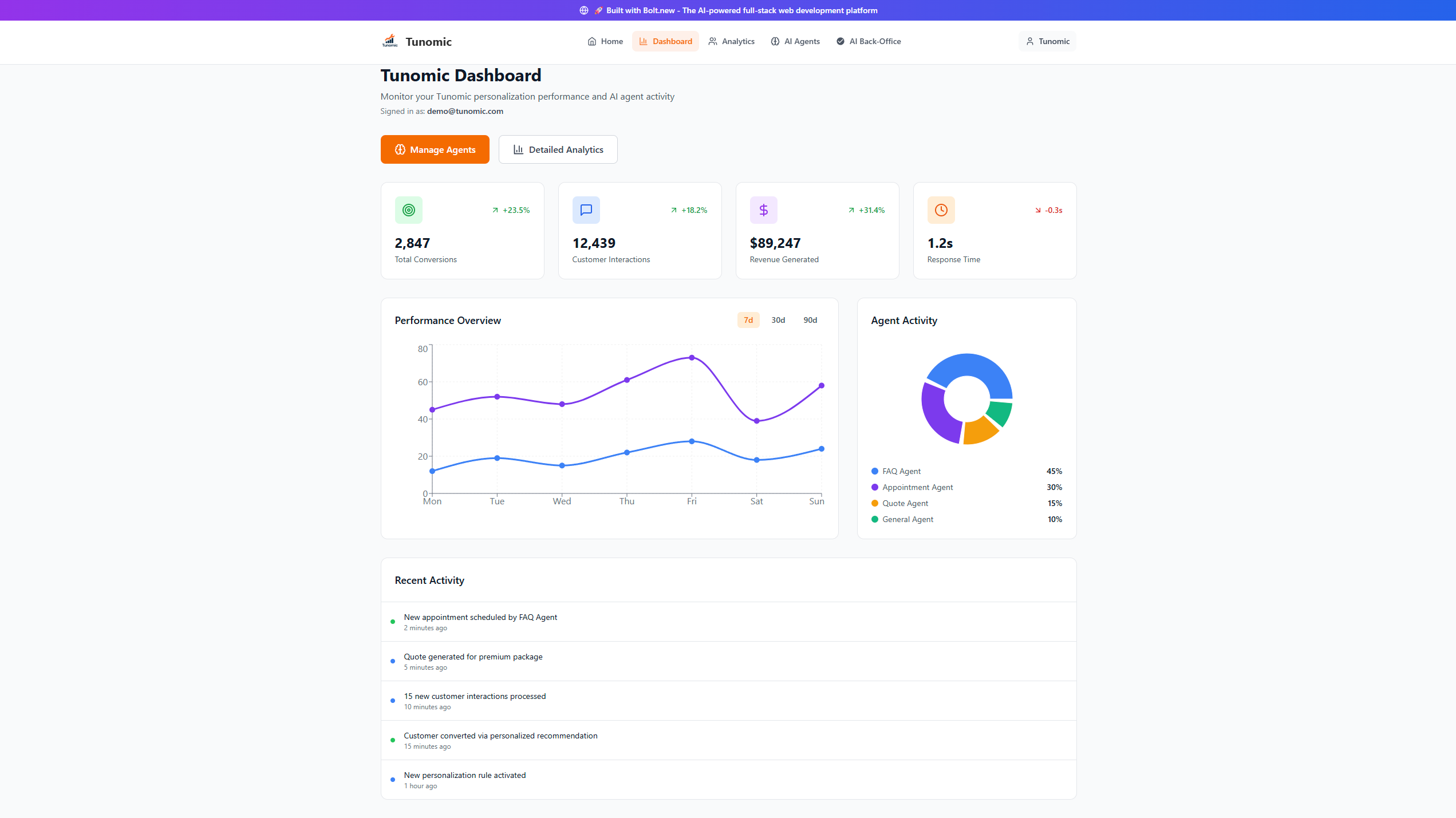Switch chart to 90d range
Screen dimensions: 1456x818
pyautogui.click(x=810, y=320)
